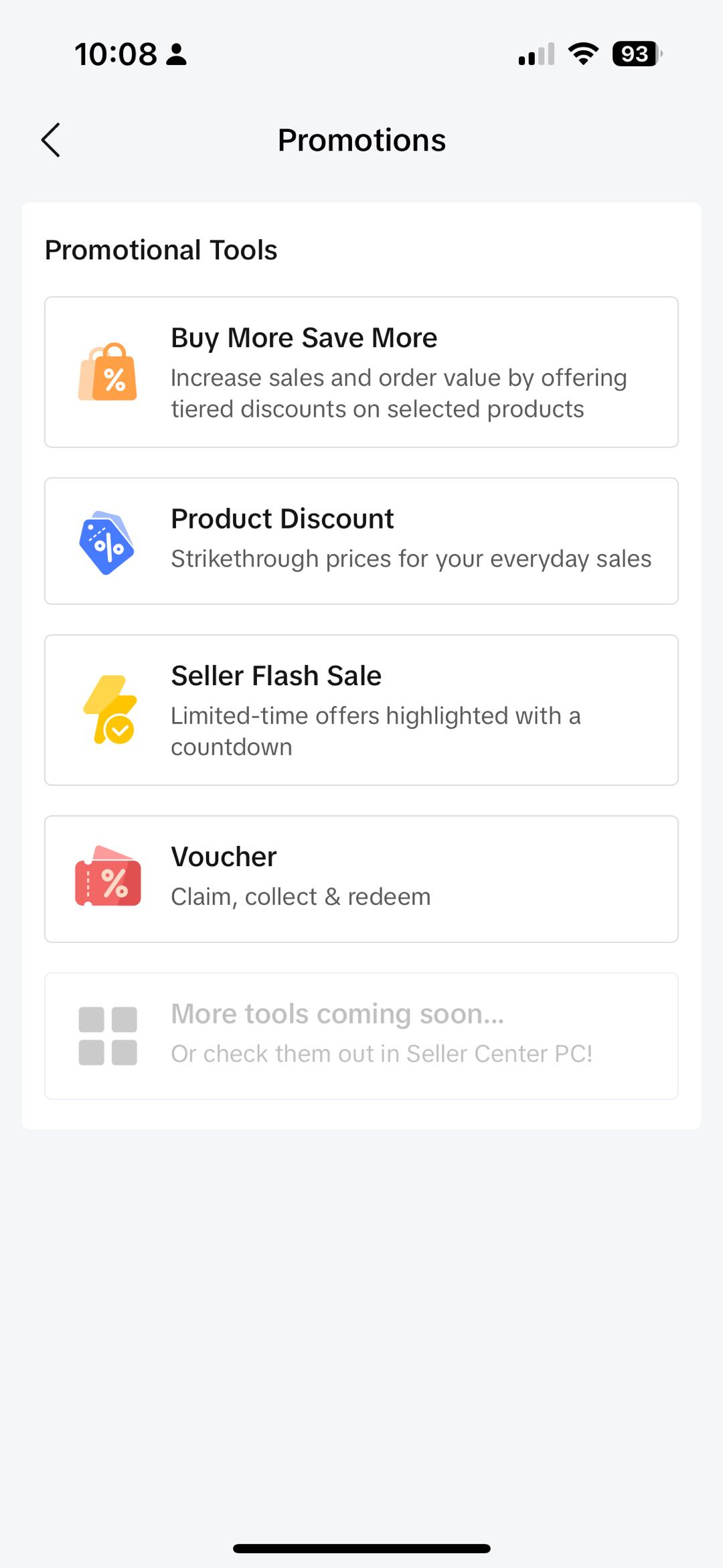Tap the tiered discounts description text

398,393
